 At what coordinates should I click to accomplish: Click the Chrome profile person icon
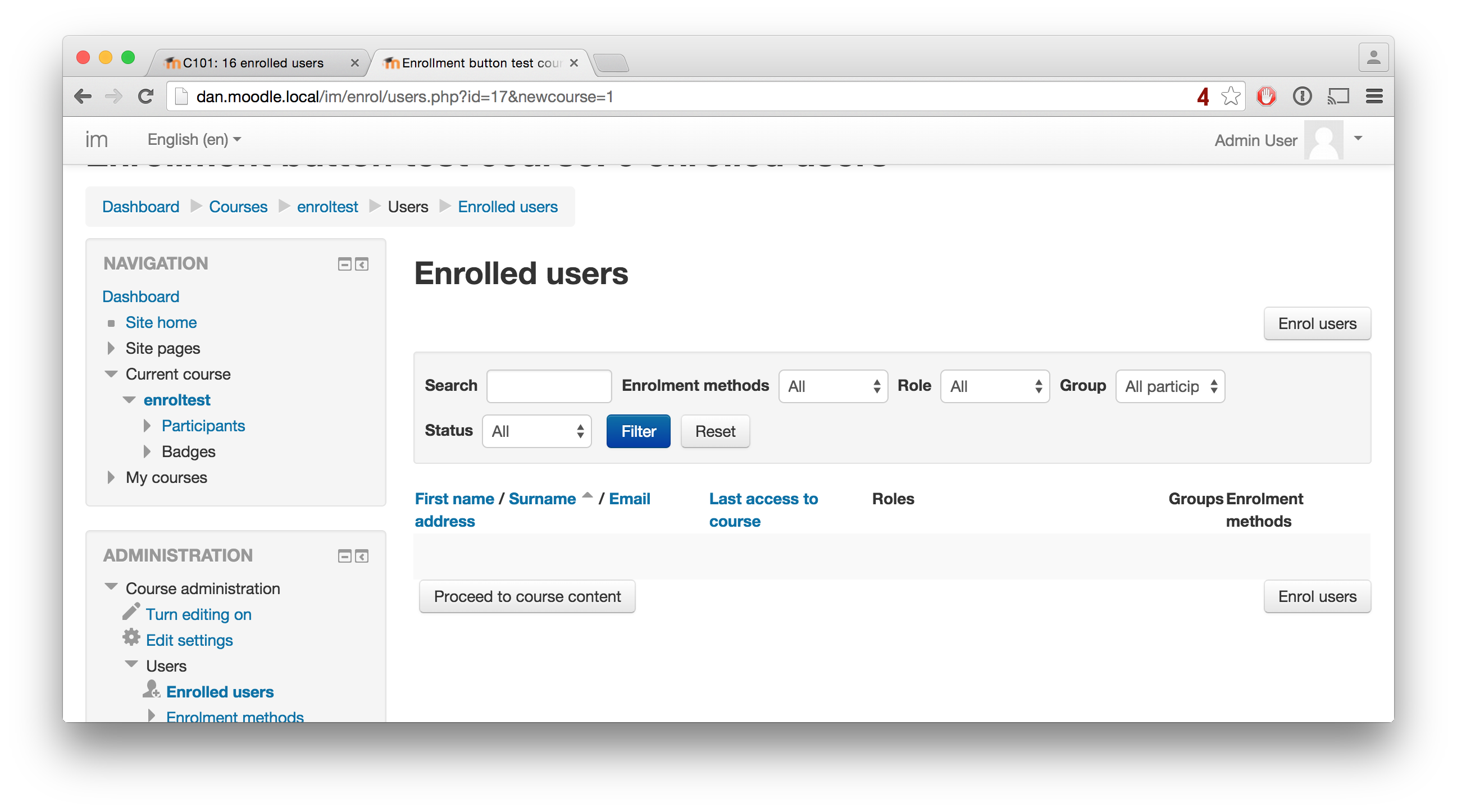coord(1373,58)
